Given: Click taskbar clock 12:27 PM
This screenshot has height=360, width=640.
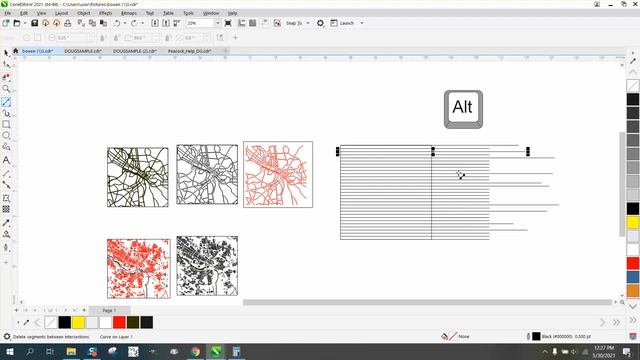Looking at the screenshot, I should 604,351.
